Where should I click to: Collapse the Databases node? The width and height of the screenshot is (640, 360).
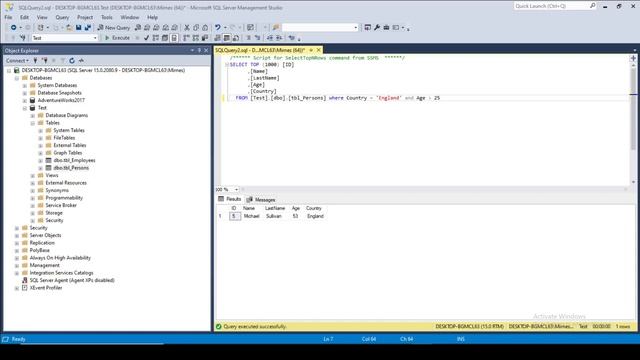[x=17, y=78]
